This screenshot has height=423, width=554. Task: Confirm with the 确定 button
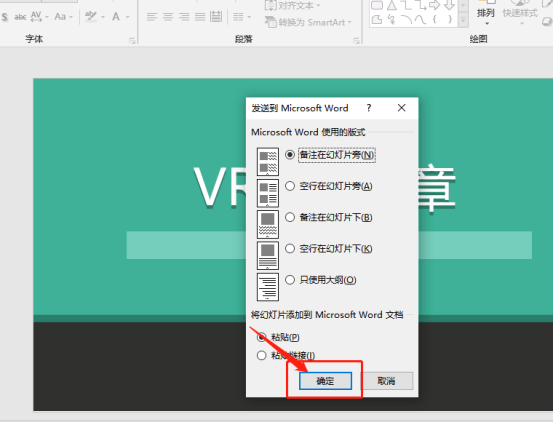(325, 381)
